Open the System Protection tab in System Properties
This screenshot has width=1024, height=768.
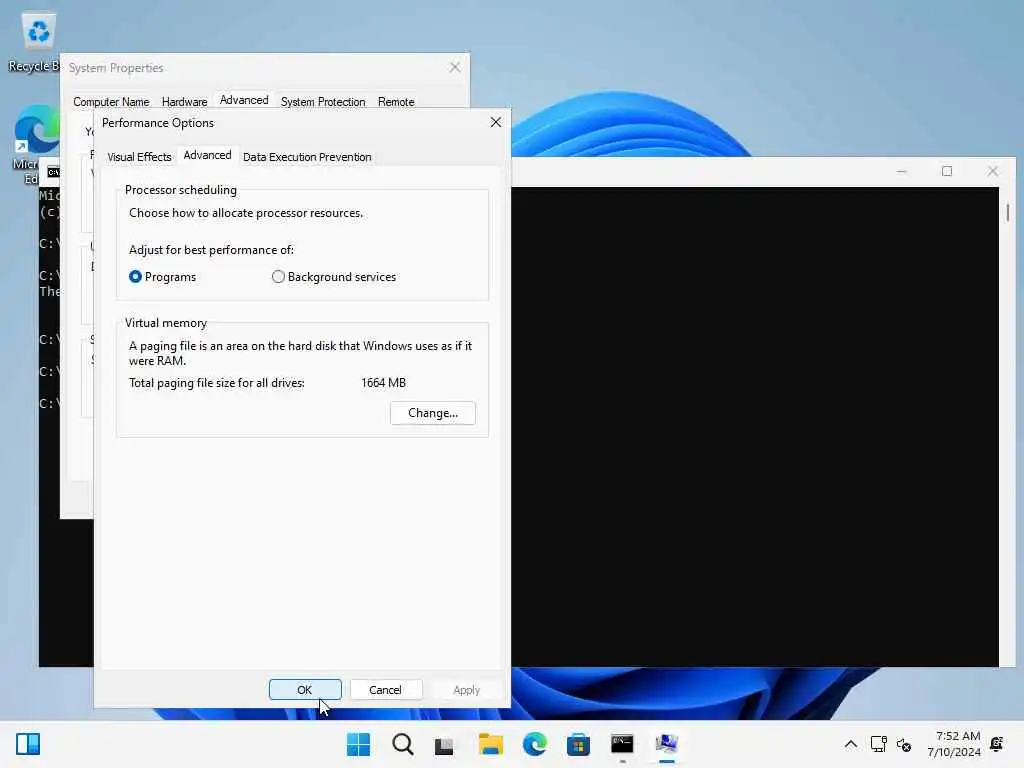pyautogui.click(x=323, y=102)
